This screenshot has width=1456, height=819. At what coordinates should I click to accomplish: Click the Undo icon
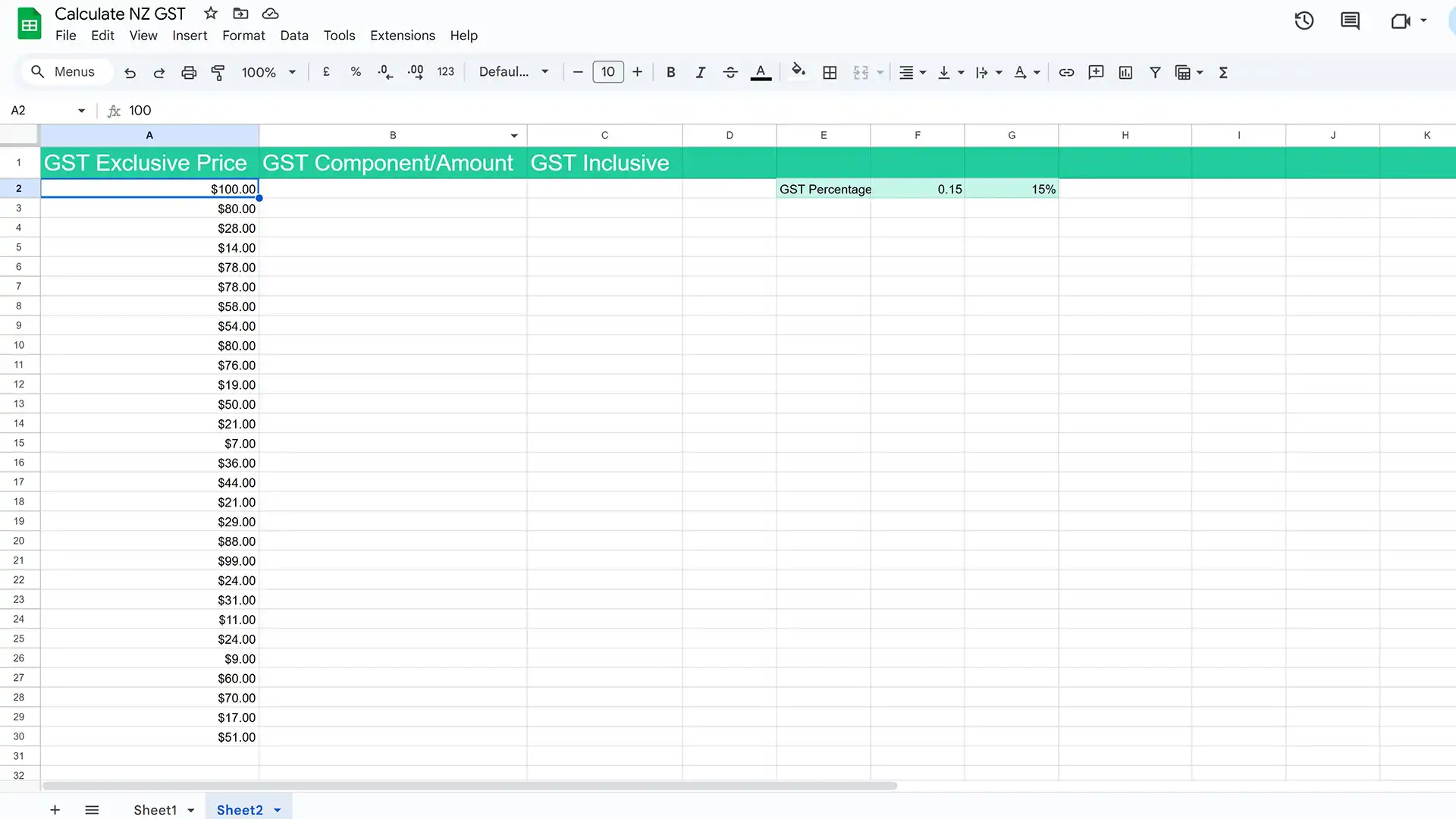coord(130,73)
